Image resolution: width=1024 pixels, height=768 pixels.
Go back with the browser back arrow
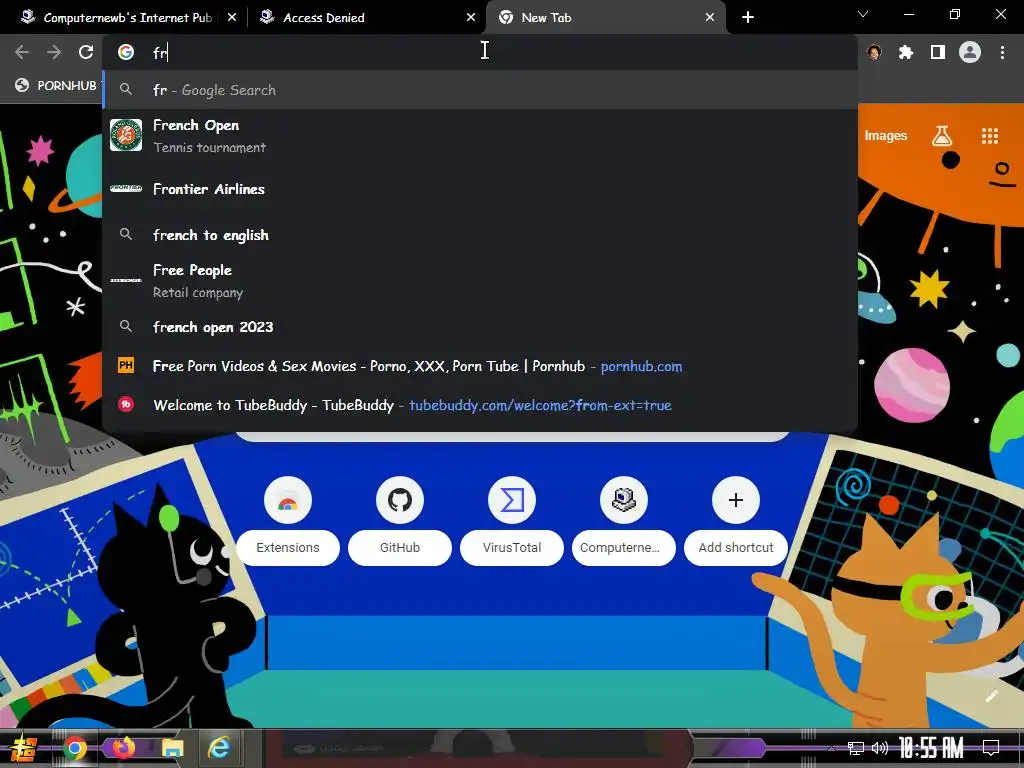coord(22,52)
